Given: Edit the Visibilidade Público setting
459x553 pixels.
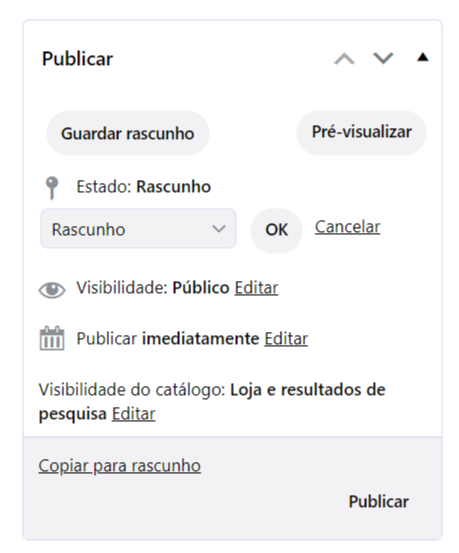Looking at the screenshot, I should pos(256,287).
